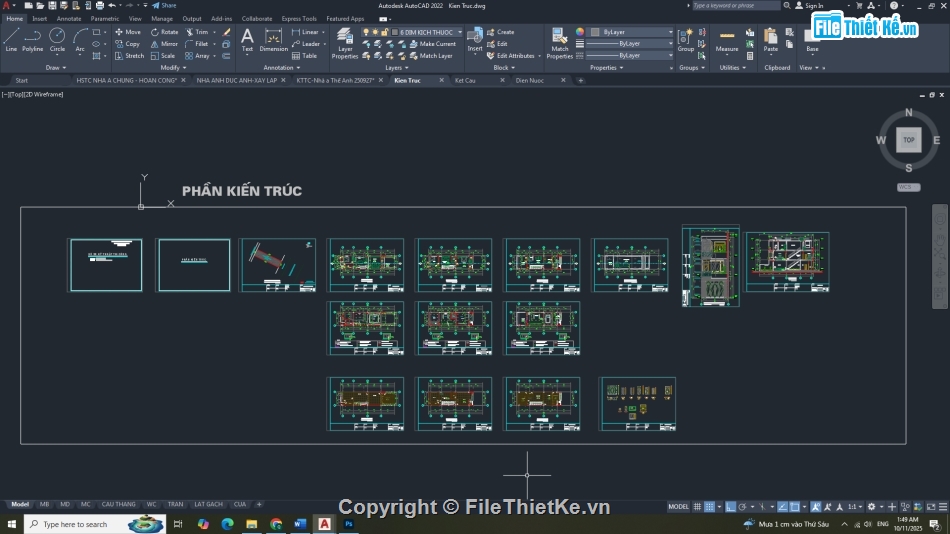Toggle the layer lightbulb on/off icon
Viewport: 950px width, 534px height.
[x=366, y=32]
